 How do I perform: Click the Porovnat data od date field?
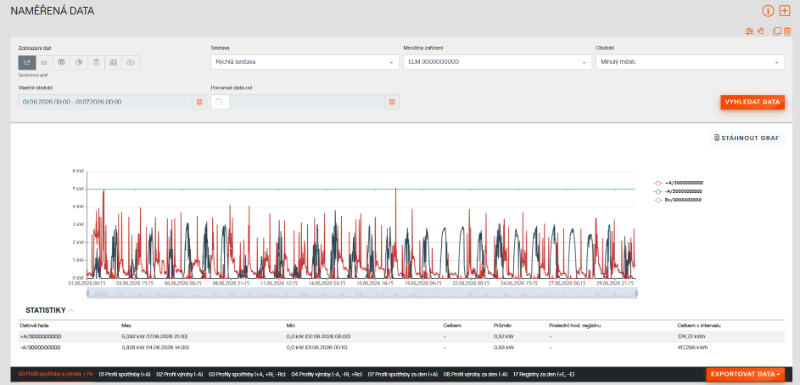coord(307,102)
